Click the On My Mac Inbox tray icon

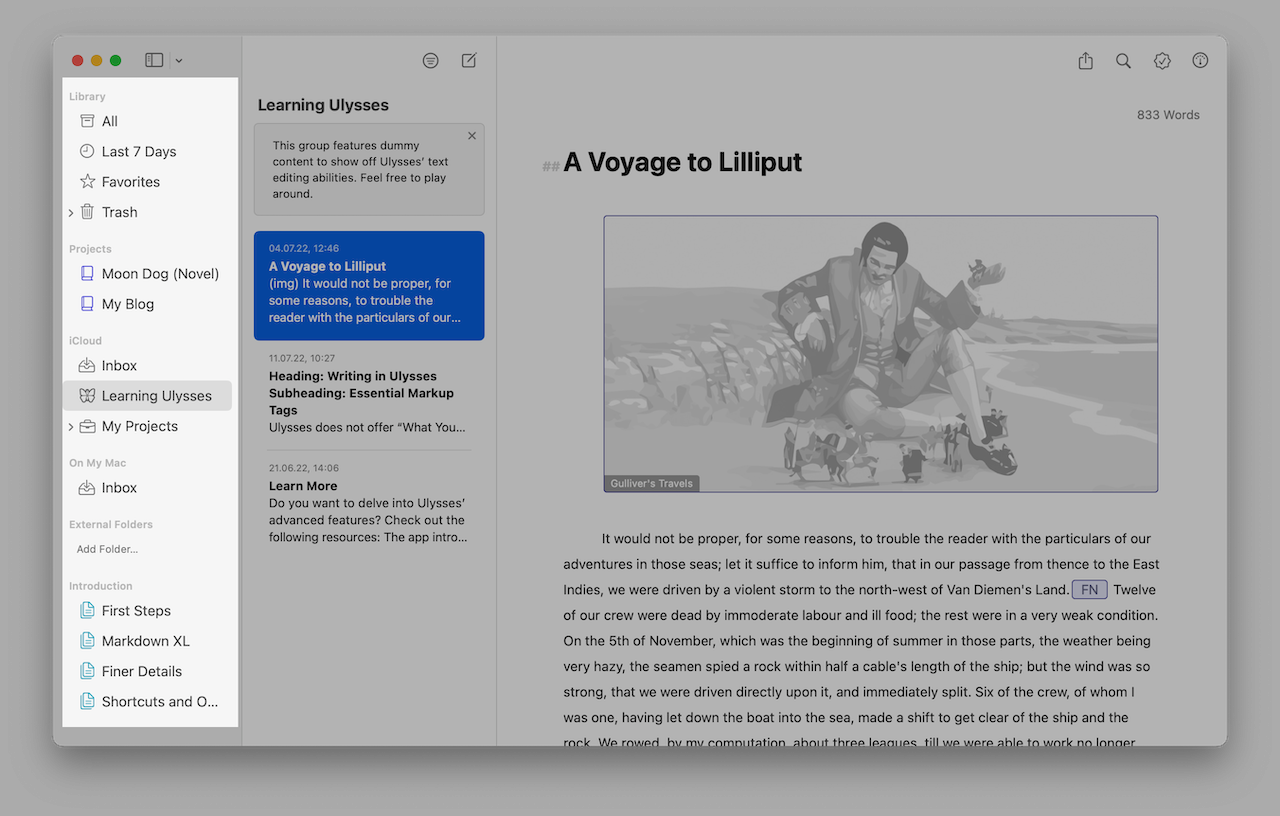tap(87, 488)
